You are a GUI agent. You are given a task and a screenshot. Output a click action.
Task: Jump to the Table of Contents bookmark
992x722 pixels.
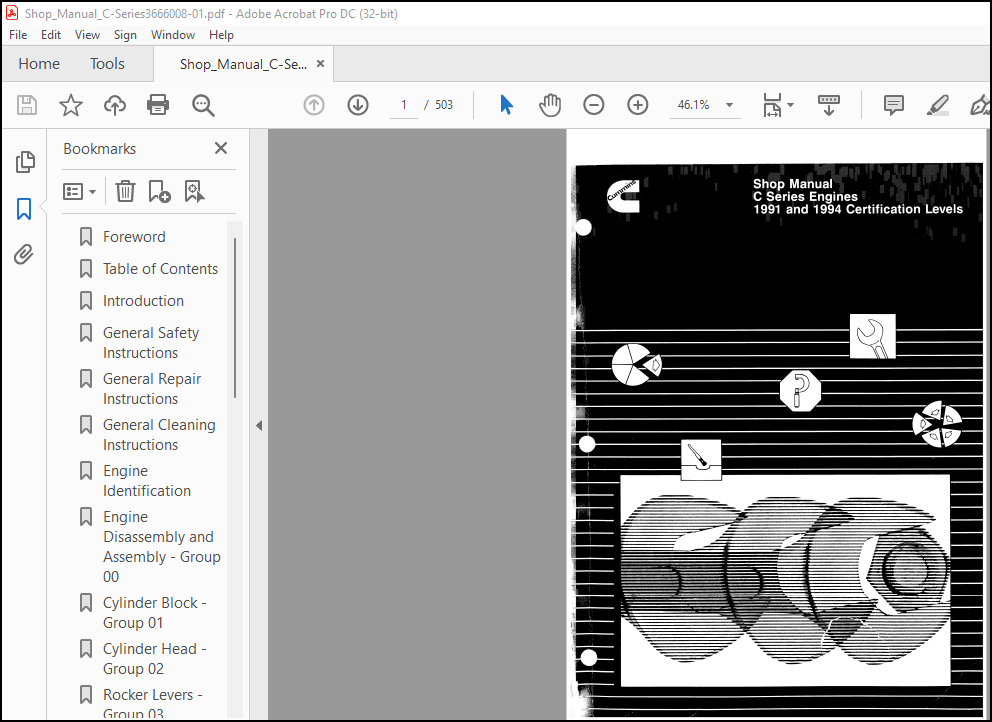tap(160, 269)
